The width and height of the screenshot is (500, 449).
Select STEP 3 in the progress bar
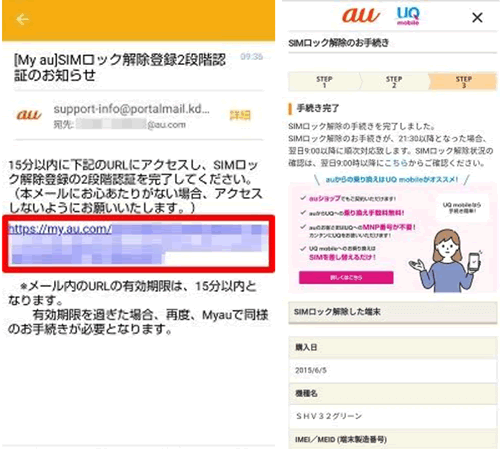463,82
